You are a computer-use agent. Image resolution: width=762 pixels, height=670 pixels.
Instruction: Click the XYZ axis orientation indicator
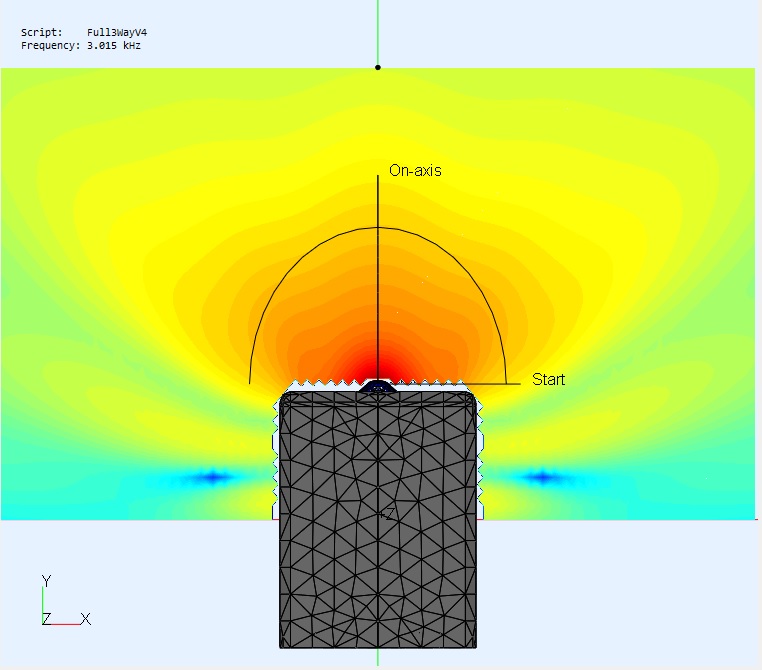(x=66, y=601)
